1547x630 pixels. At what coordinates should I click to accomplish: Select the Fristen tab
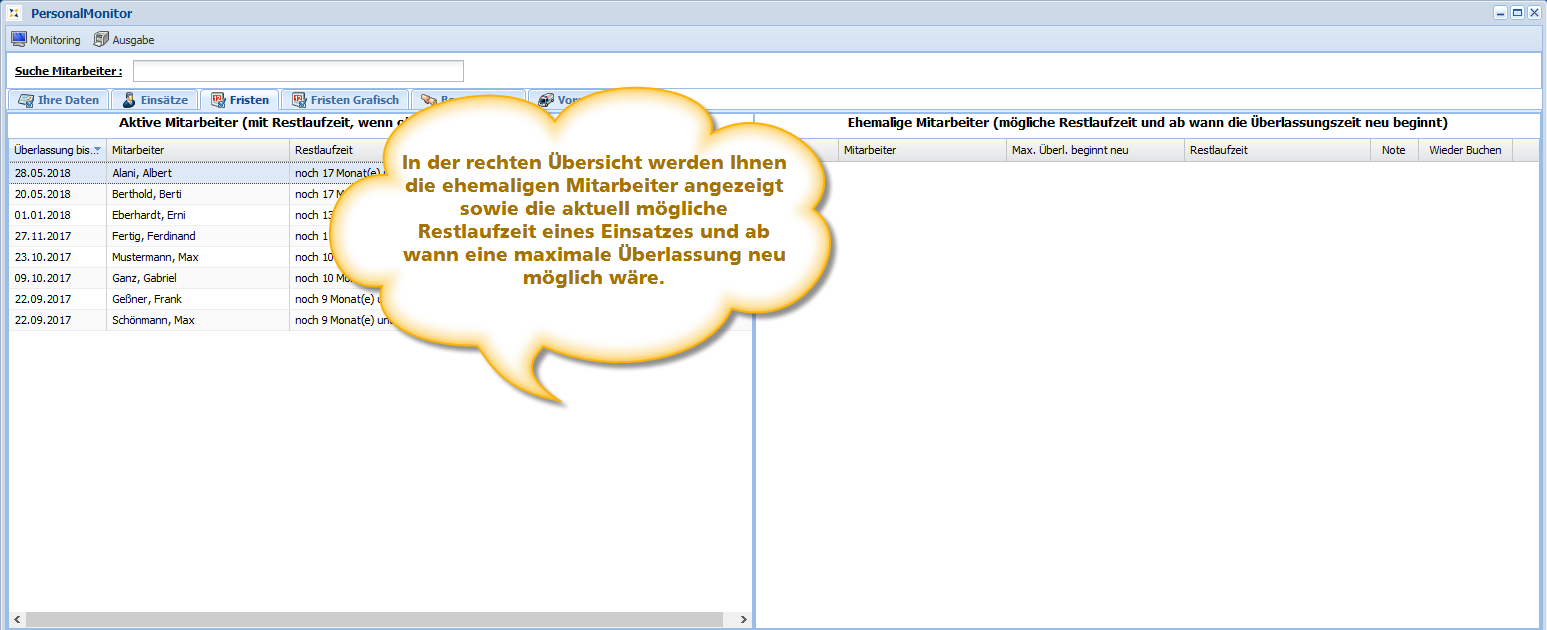239,100
